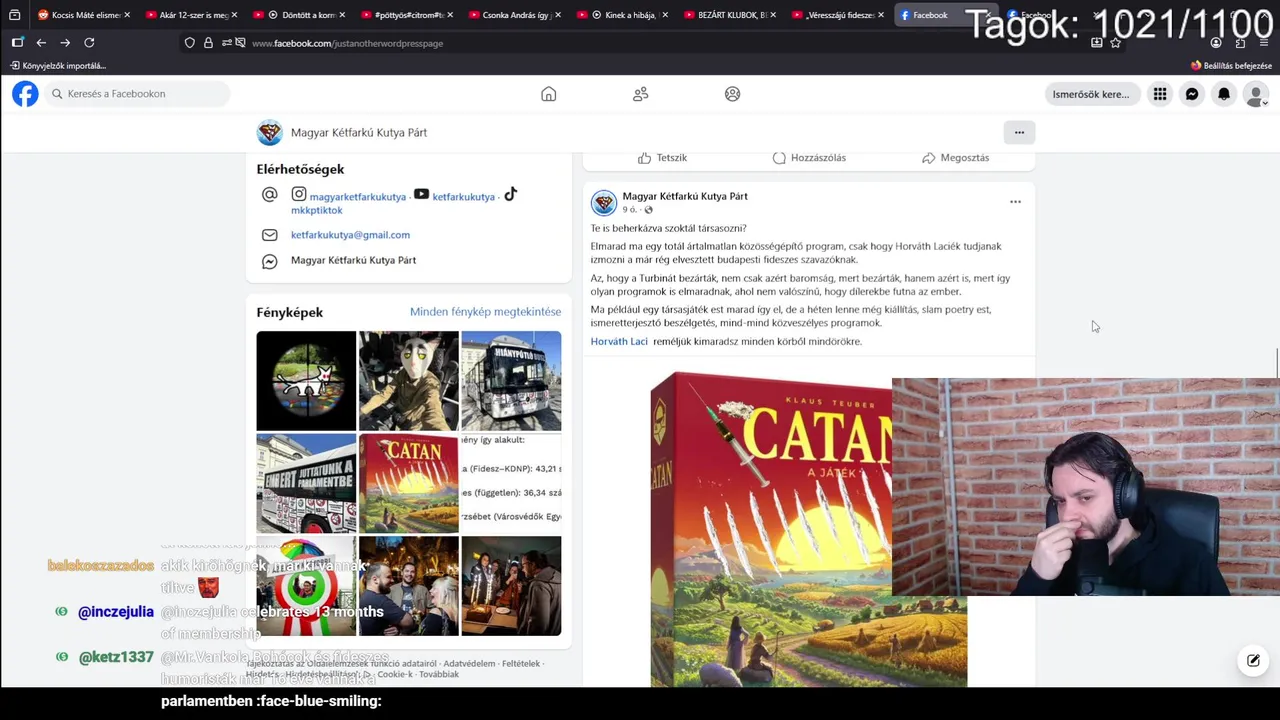1280x720 pixels.
Task: Bookmark the page with star icon
Action: pyautogui.click(x=1115, y=43)
